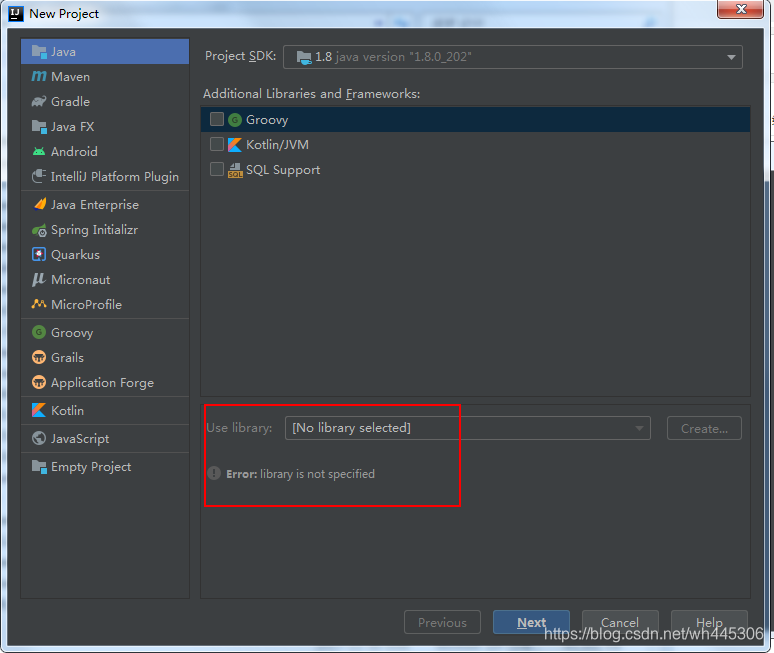This screenshot has height=653, width=774.
Task: Click 'Additional Libraries and Frameworks' label
Action: tap(311, 94)
